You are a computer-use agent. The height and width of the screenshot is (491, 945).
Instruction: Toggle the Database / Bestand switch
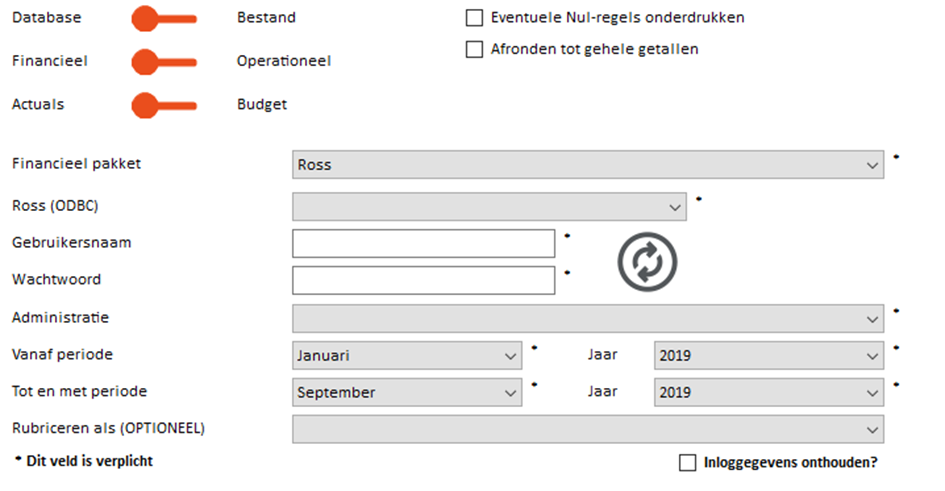point(164,19)
